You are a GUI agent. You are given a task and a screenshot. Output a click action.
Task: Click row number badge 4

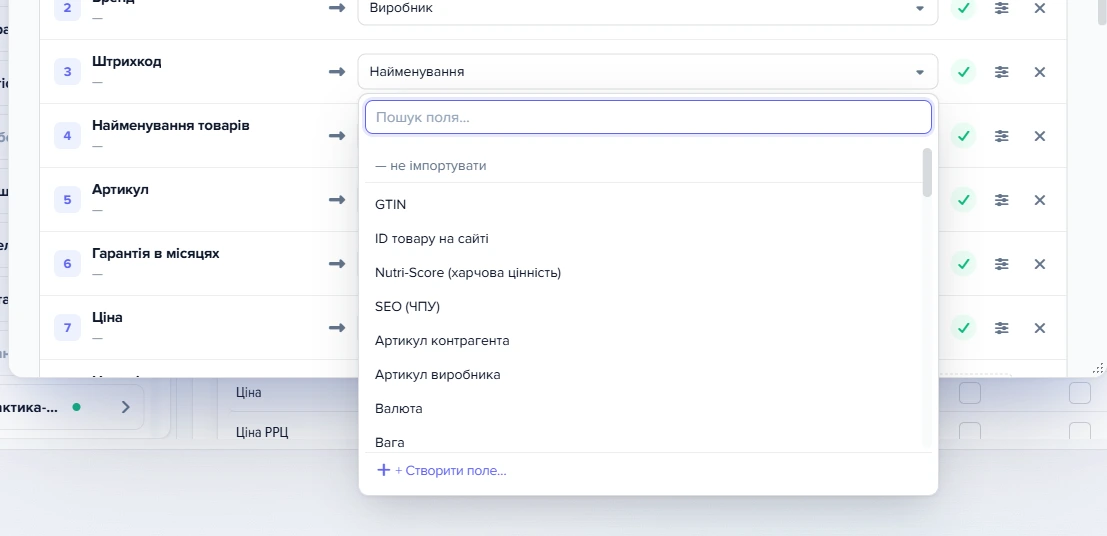[68, 136]
